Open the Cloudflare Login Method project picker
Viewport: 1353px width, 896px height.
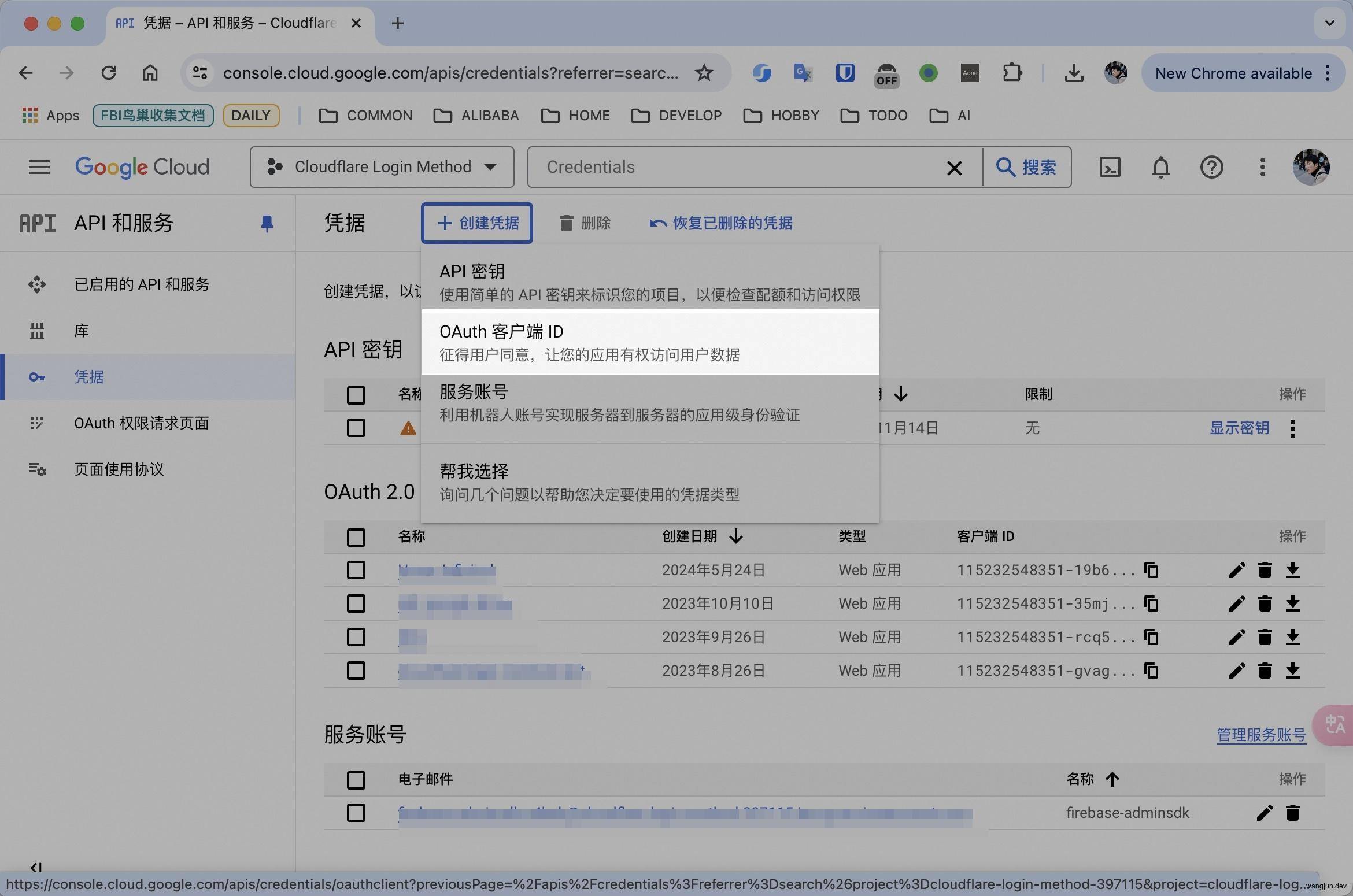point(382,167)
